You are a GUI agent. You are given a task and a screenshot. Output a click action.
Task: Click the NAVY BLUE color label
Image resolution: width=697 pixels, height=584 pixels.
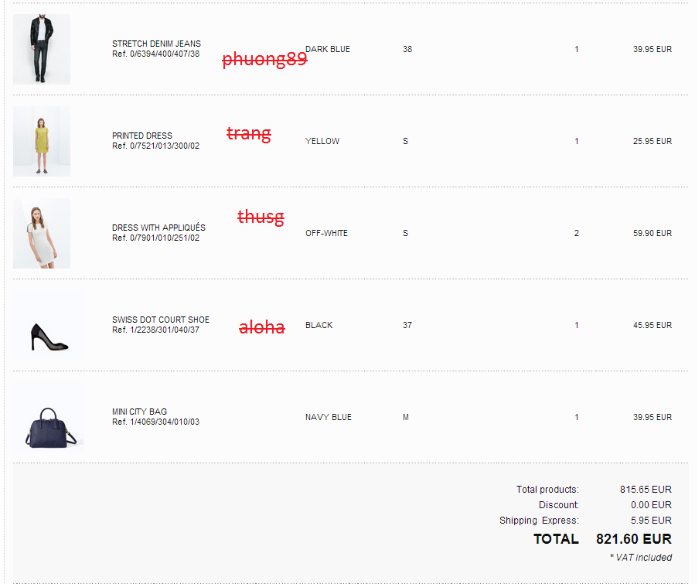tap(328, 417)
